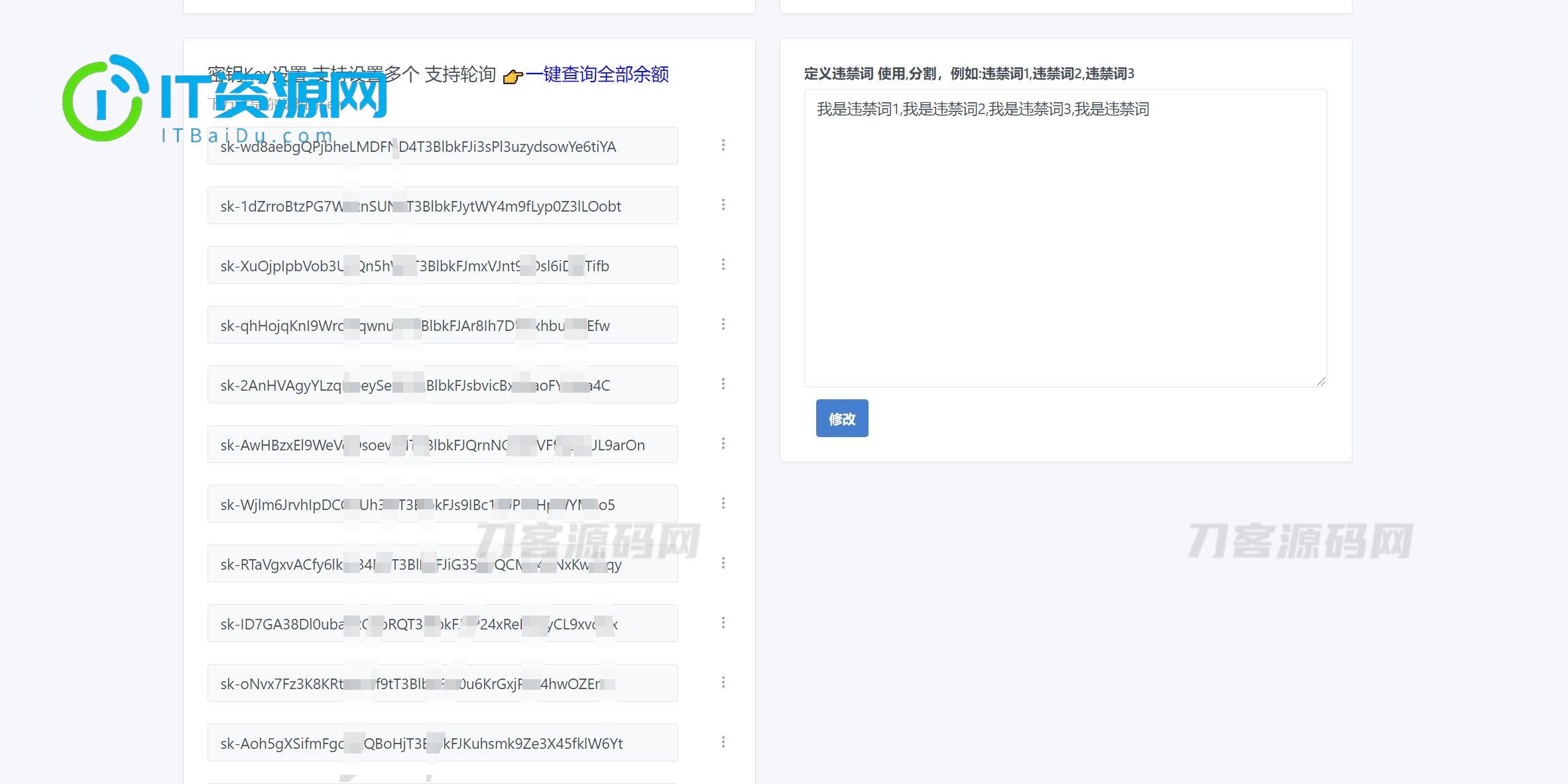Focus the 违禁词 textarea
The height and width of the screenshot is (784, 1568).
point(1065,238)
